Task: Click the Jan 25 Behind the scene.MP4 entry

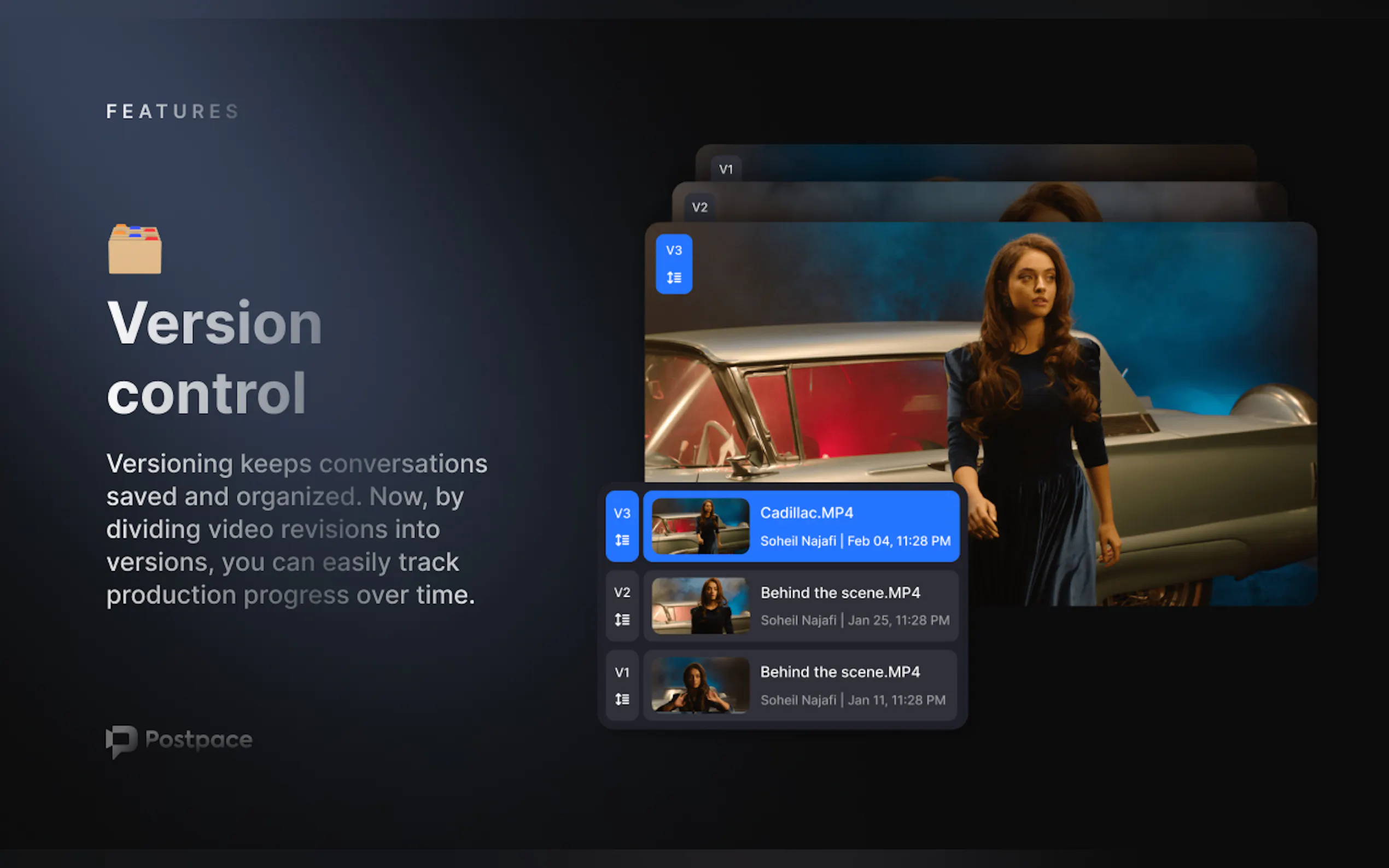Action: click(x=839, y=593)
